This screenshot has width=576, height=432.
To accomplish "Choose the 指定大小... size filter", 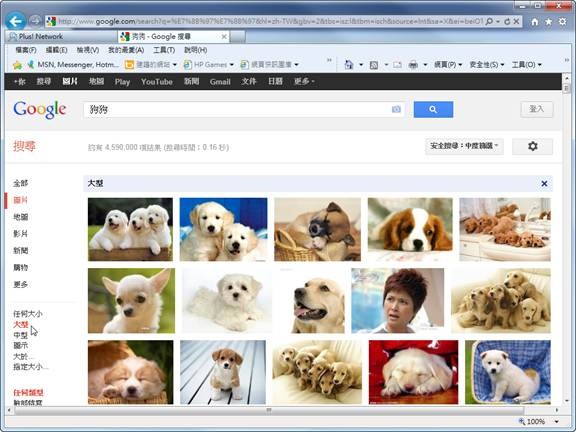I will (x=31, y=367).
